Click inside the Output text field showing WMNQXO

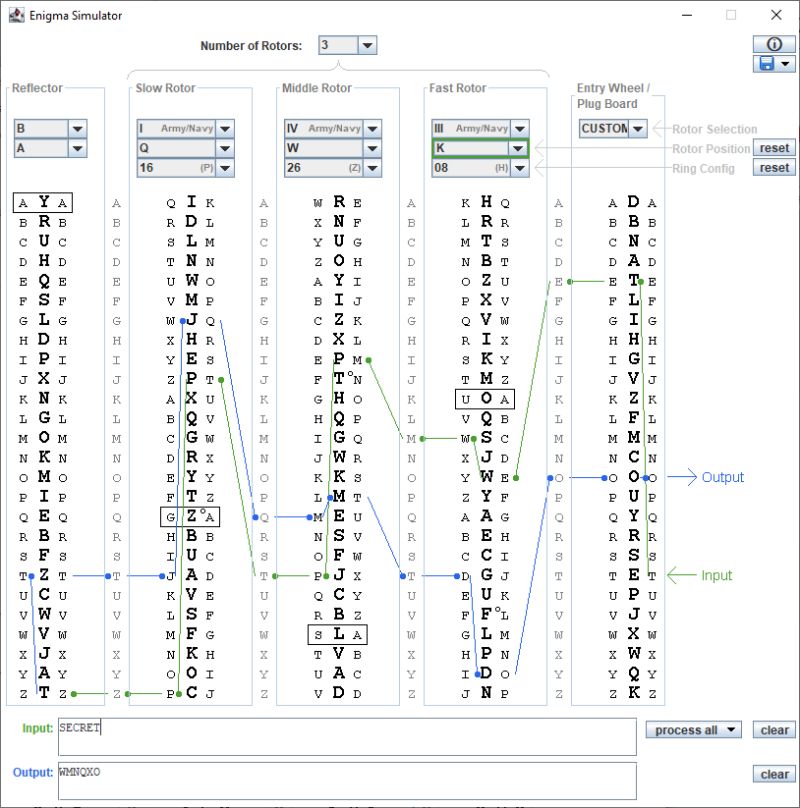coord(300,779)
